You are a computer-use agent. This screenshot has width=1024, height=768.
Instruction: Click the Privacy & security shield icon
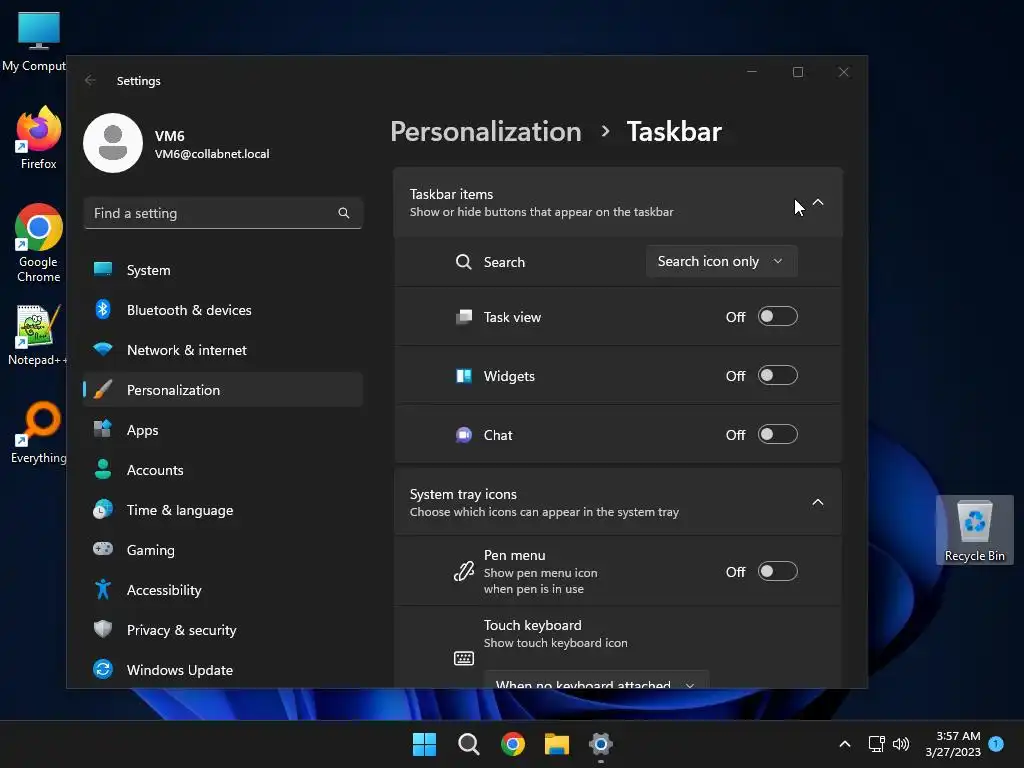tap(103, 629)
